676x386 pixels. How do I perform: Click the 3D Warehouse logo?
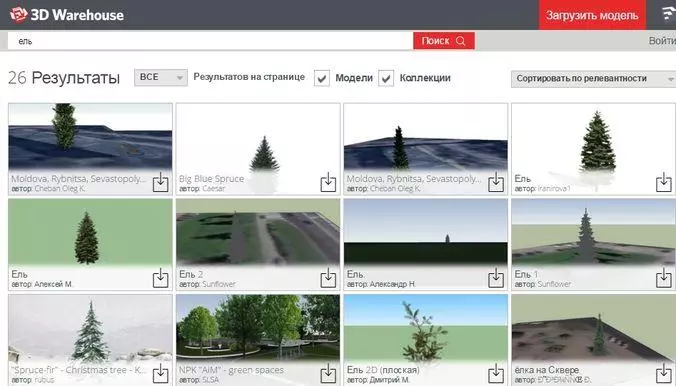point(66,15)
